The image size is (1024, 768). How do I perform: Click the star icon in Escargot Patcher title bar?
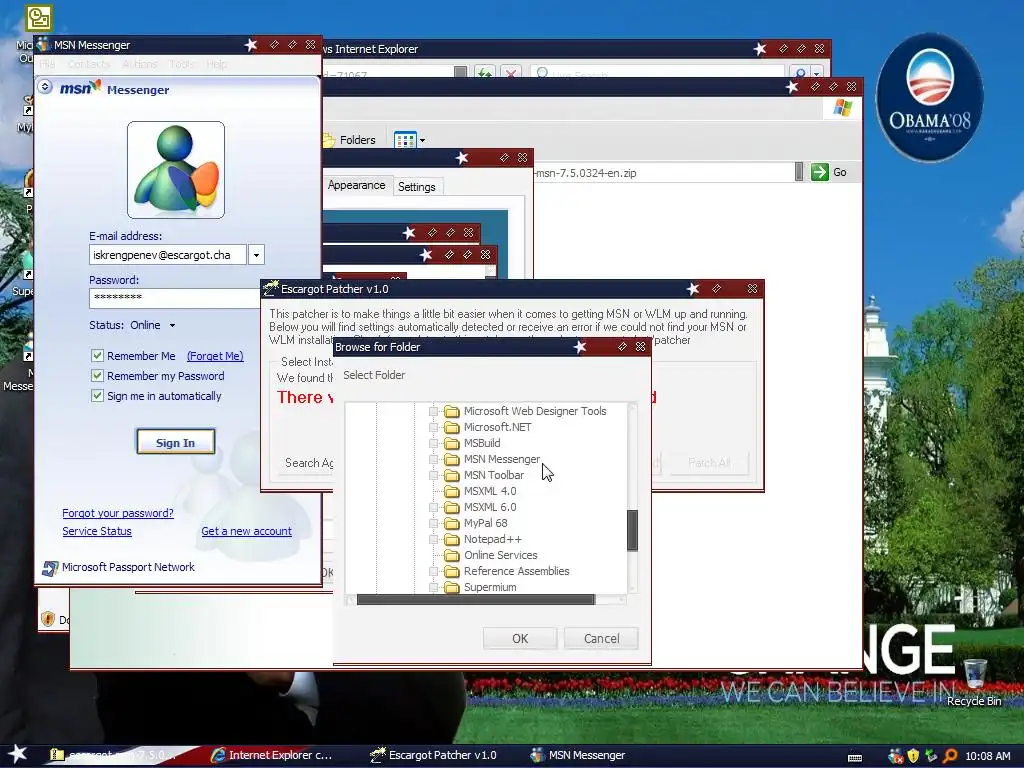[693, 288]
